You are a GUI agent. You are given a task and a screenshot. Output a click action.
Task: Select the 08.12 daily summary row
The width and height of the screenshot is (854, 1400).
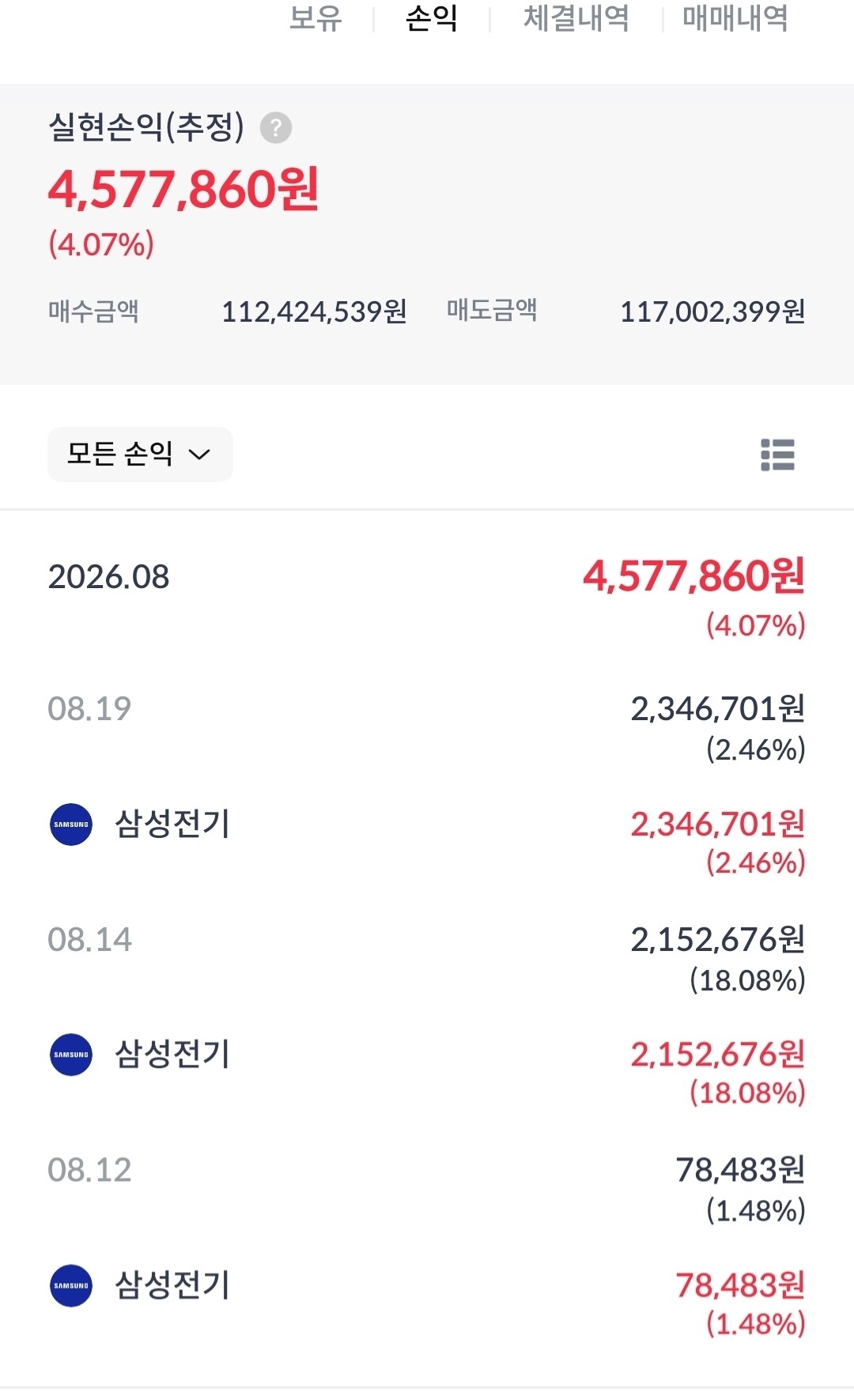pyautogui.click(x=427, y=1189)
